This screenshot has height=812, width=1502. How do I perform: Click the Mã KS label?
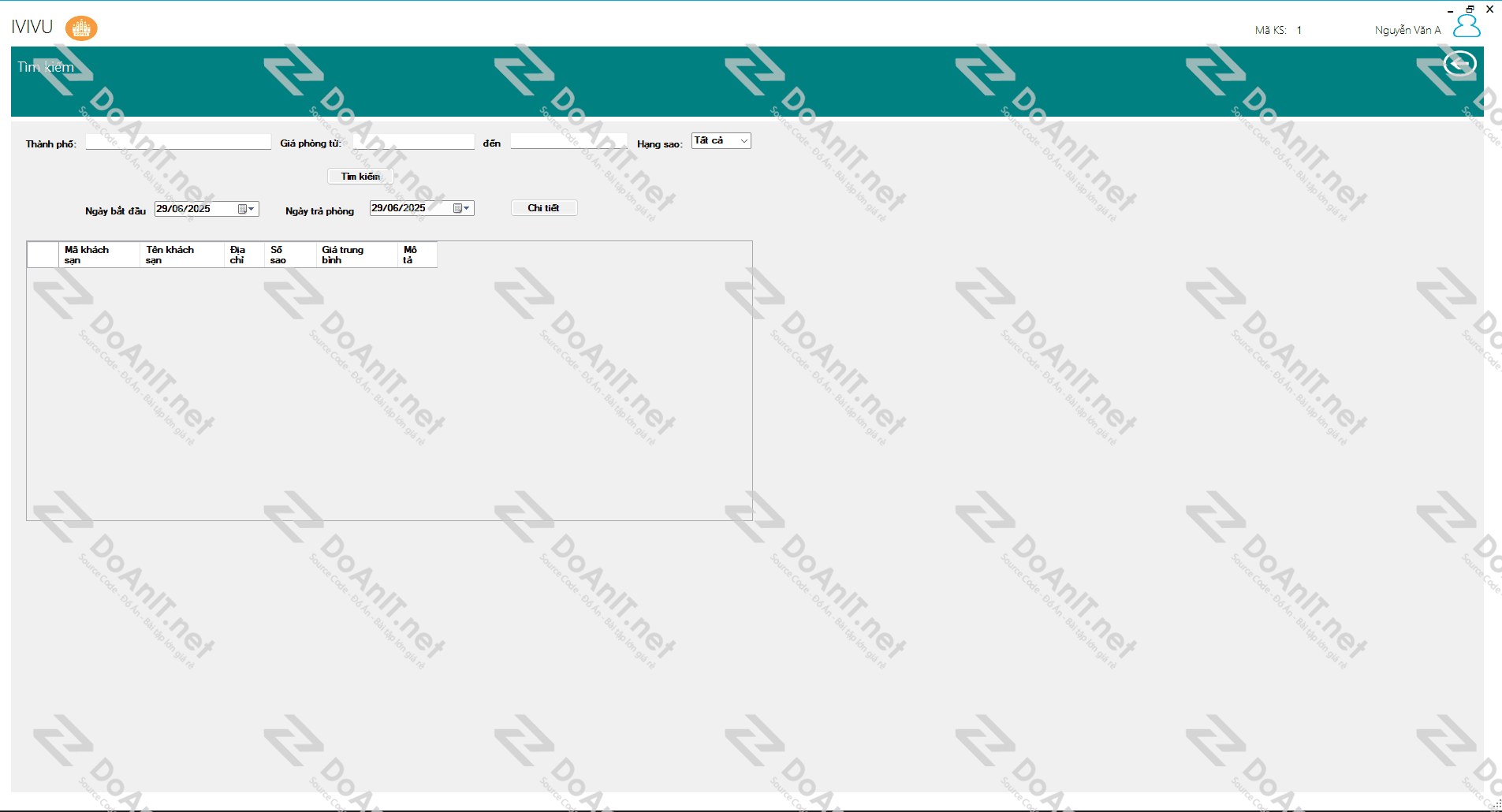1270,30
